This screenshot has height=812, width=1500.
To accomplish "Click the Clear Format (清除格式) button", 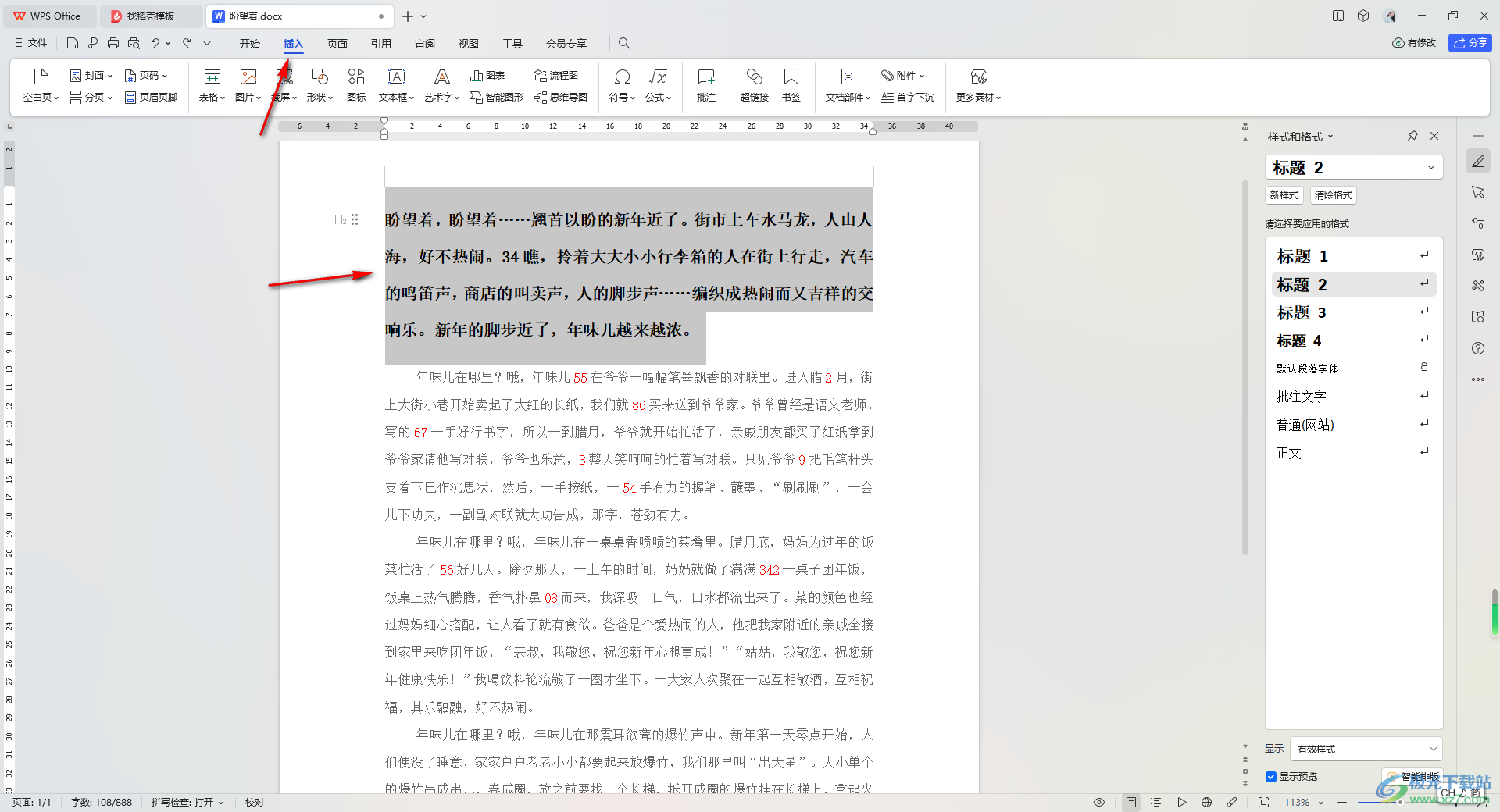I will [x=1334, y=195].
